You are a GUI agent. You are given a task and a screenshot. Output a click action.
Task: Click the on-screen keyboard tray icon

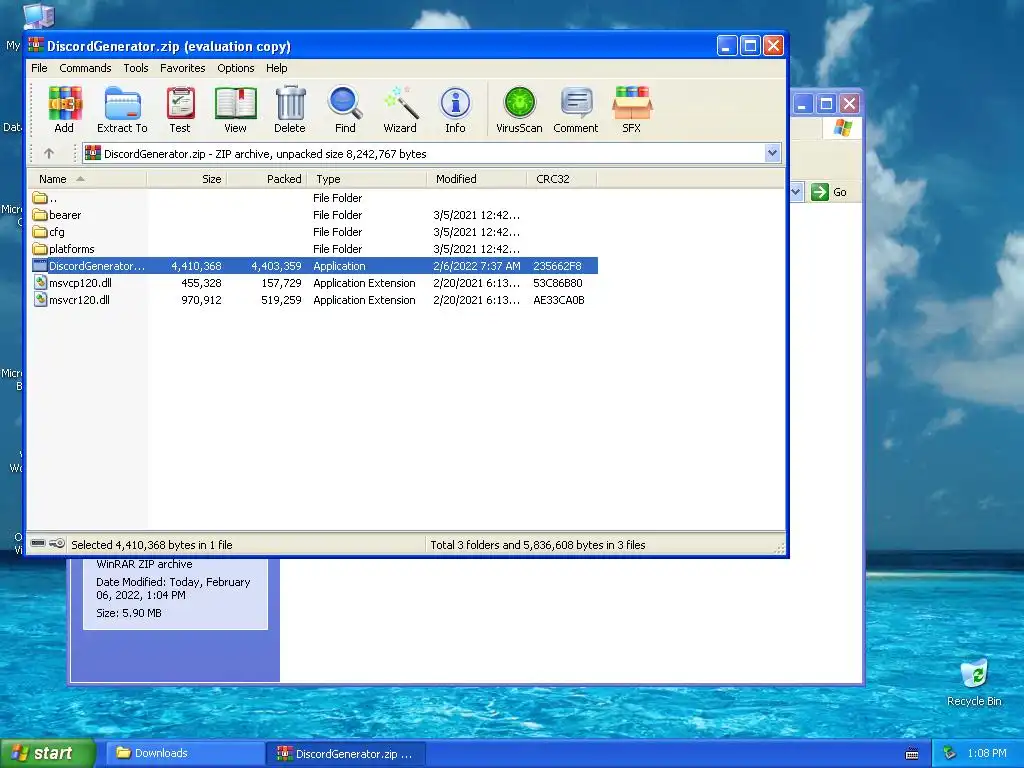[912, 754]
